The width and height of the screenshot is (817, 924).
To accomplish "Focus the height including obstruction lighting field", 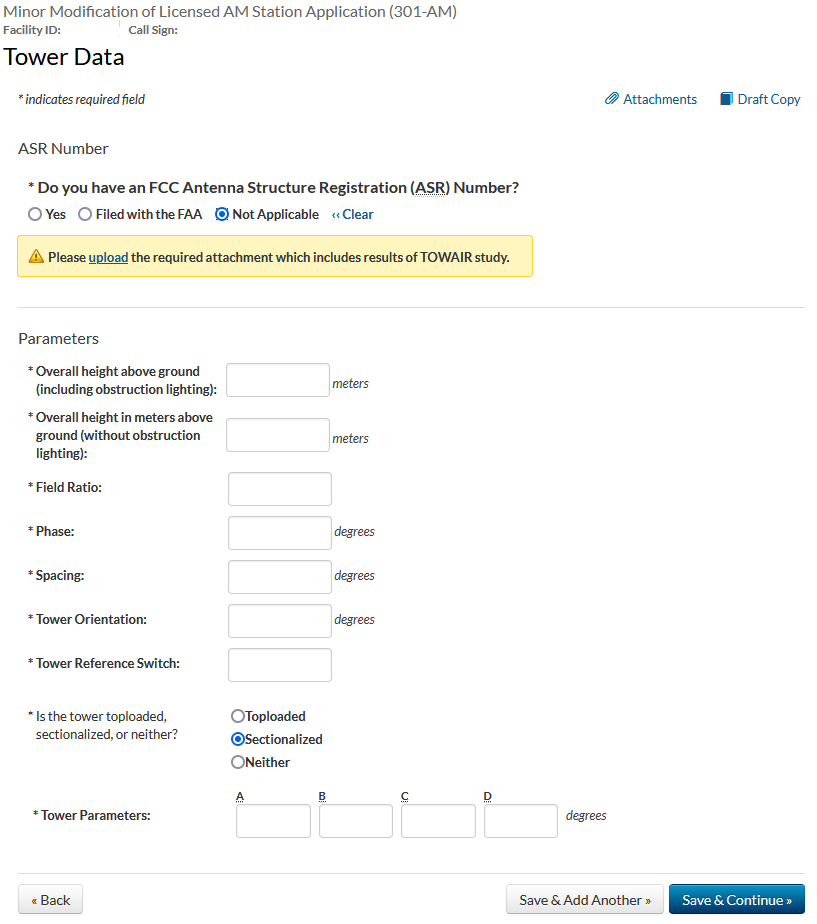I will coord(278,380).
